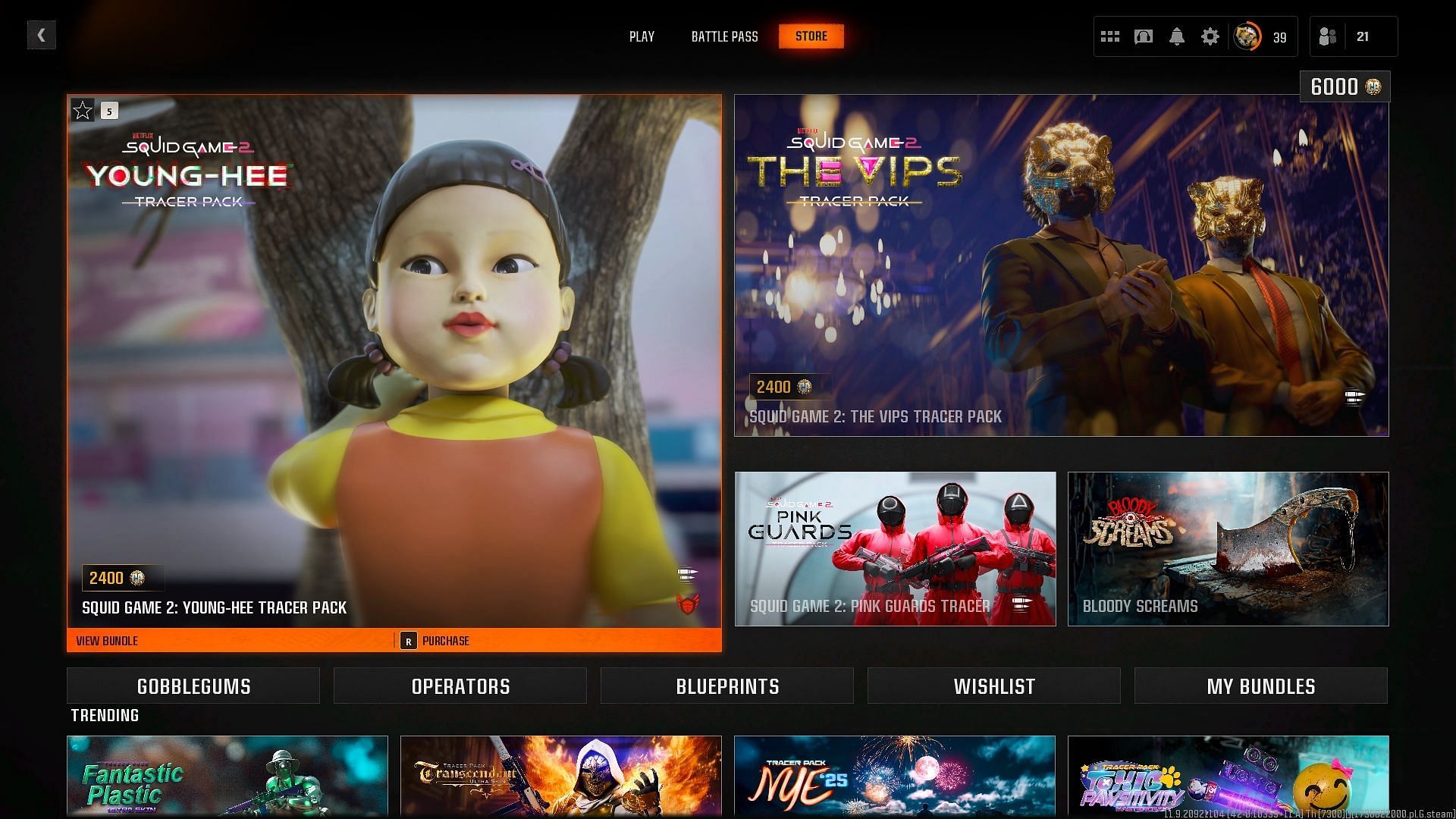This screenshot has height=819, width=1456.
Task: Open the notifications bell icon
Action: [x=1177, y=36]
